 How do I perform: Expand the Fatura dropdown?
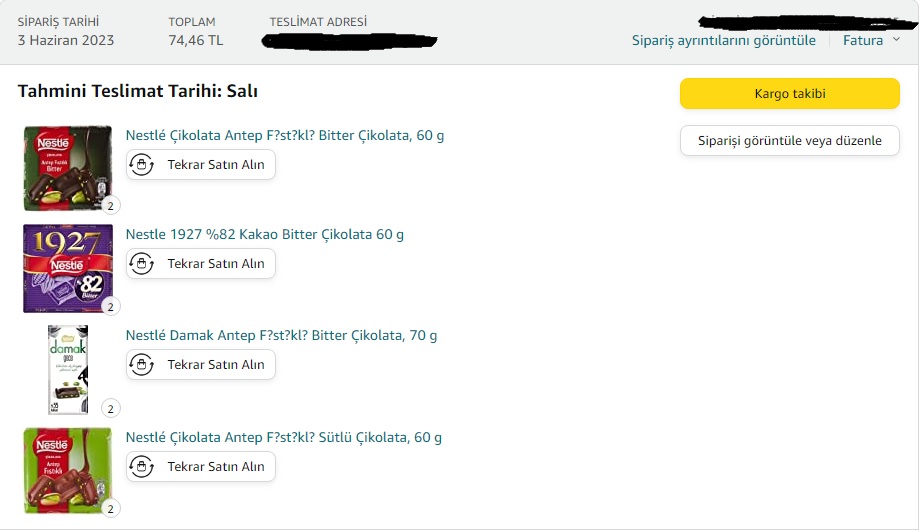point(871,40)
